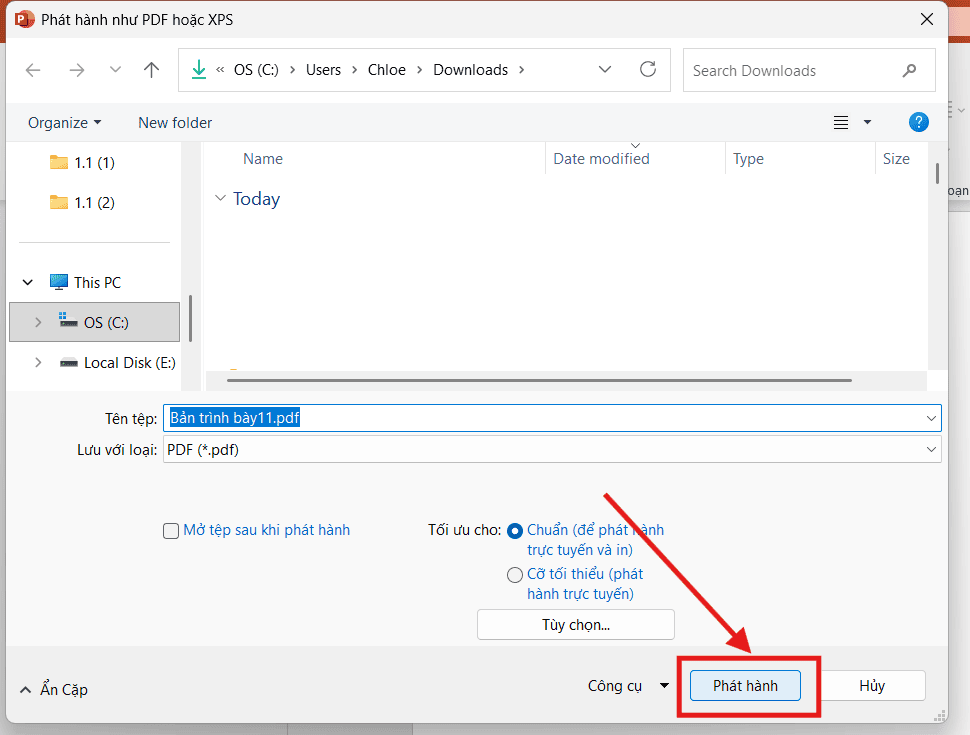Expand the OS (C:) drive tree node
The width and height of the screenshot is (970, 735).
pos(38,322)
